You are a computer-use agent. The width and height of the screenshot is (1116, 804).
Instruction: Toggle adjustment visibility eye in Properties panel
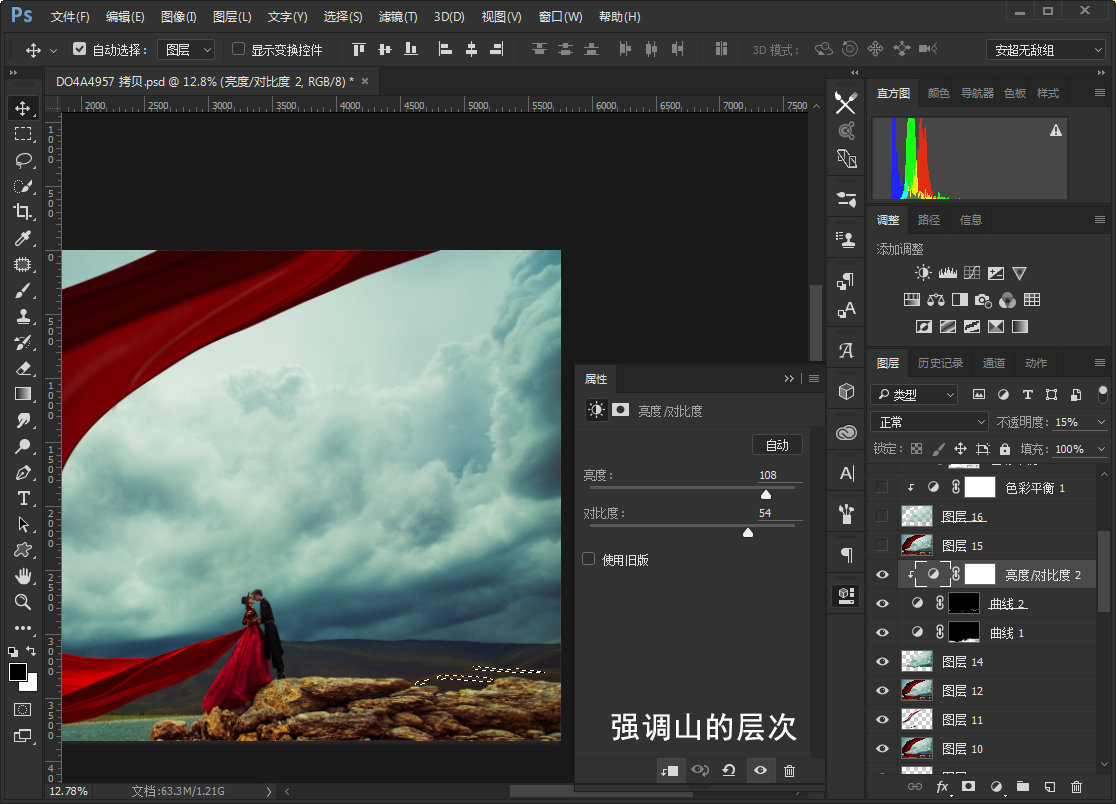pyautogui.click(x=760, y=771)
